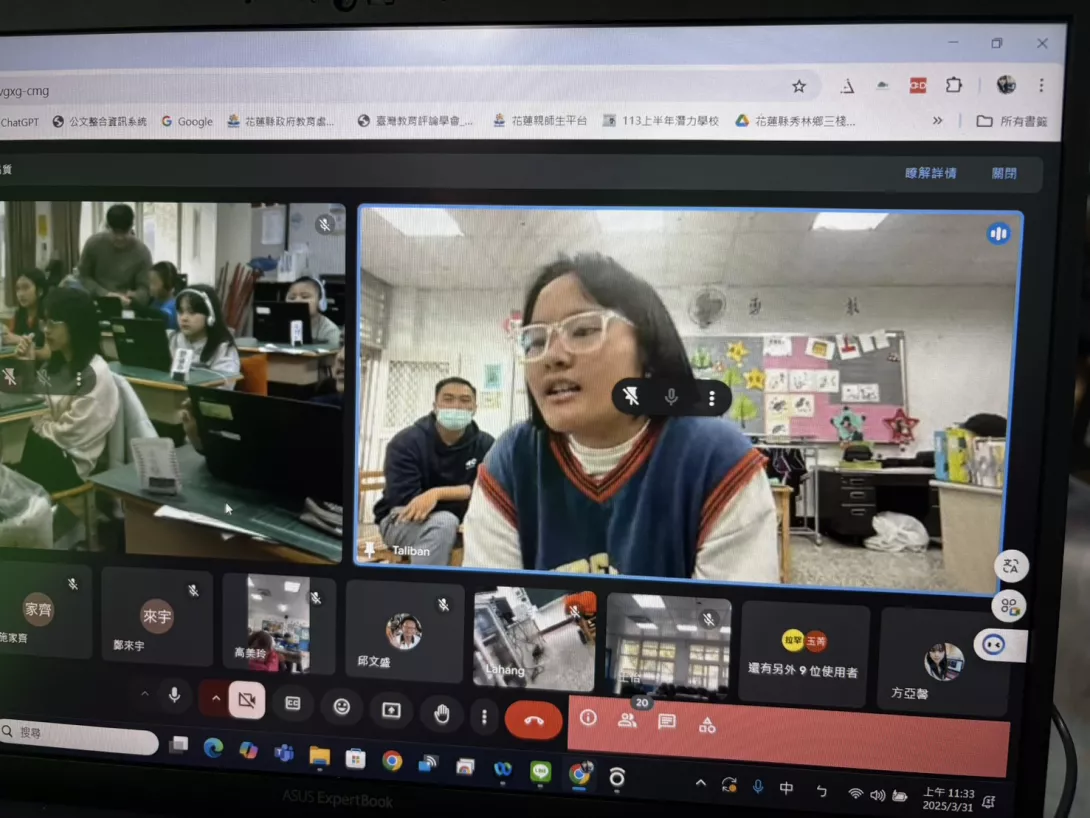Open the ChatGPT bookmark

pyautogui.click(x=19, y=122)
